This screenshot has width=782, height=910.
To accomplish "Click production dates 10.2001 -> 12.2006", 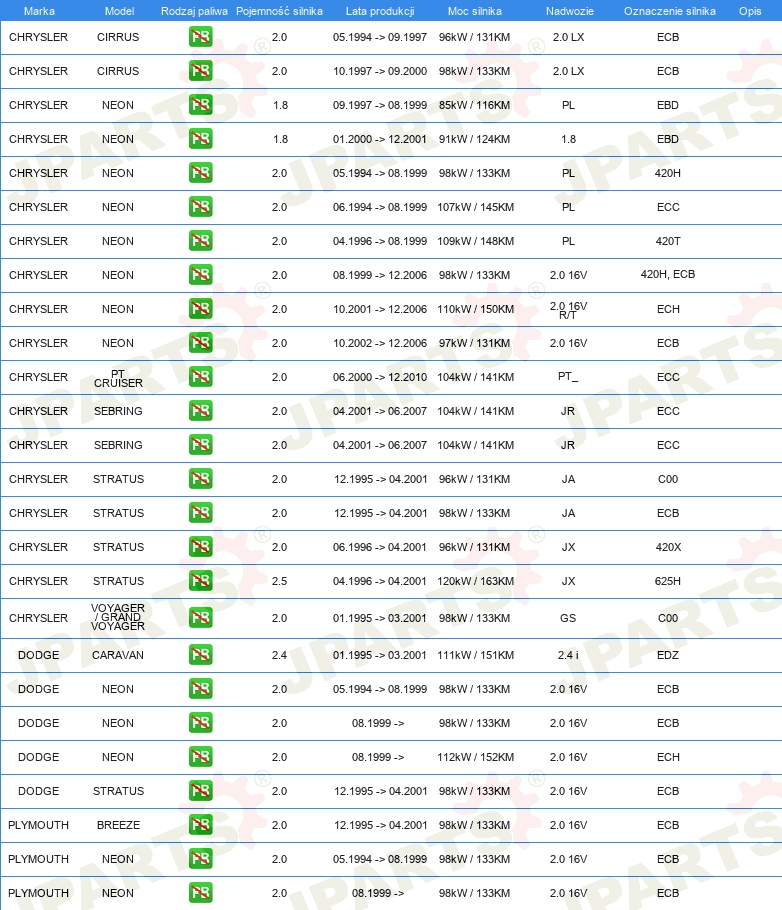I will 380,309.
